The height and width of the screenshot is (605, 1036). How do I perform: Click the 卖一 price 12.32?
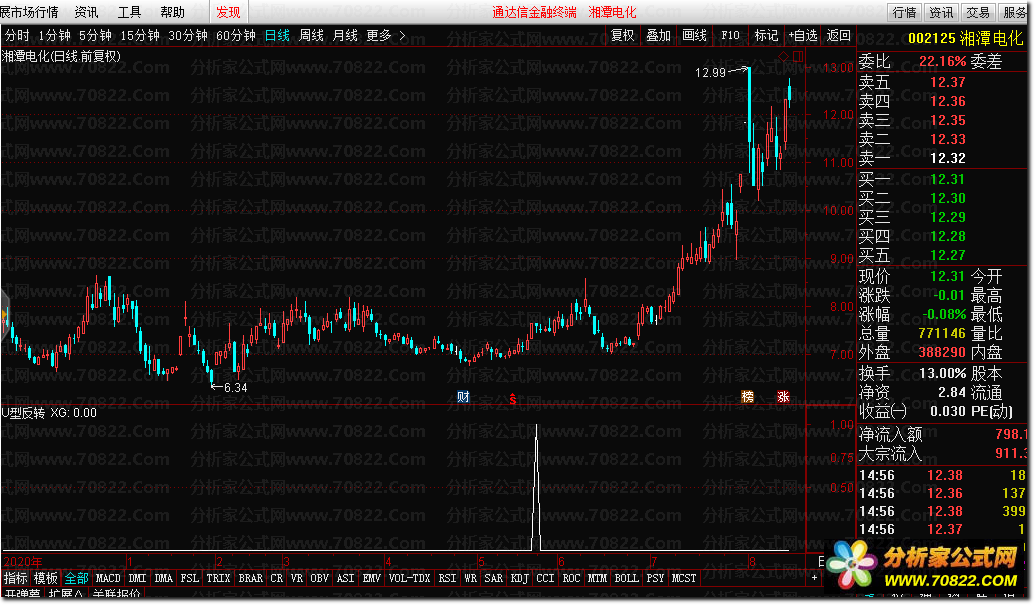coord(947,159)
